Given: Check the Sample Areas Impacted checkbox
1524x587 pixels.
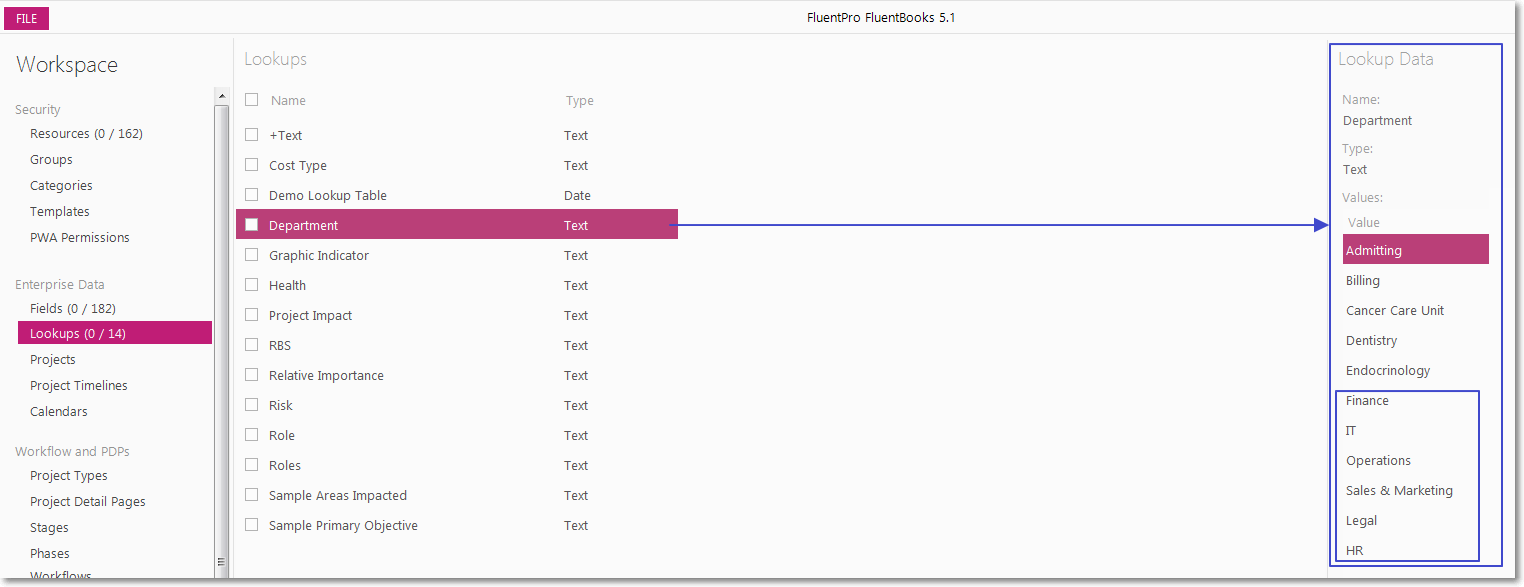Looking at the screenshot, I should 252,495.
